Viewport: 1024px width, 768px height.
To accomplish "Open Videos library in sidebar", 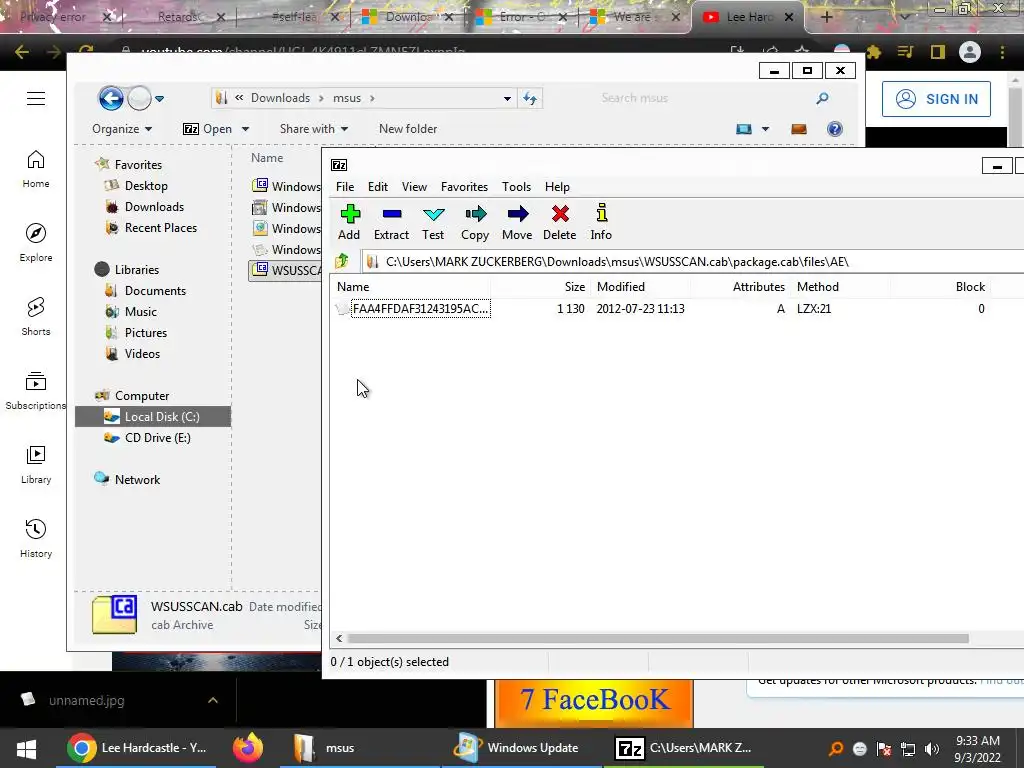I will click(x=142, y=354).
